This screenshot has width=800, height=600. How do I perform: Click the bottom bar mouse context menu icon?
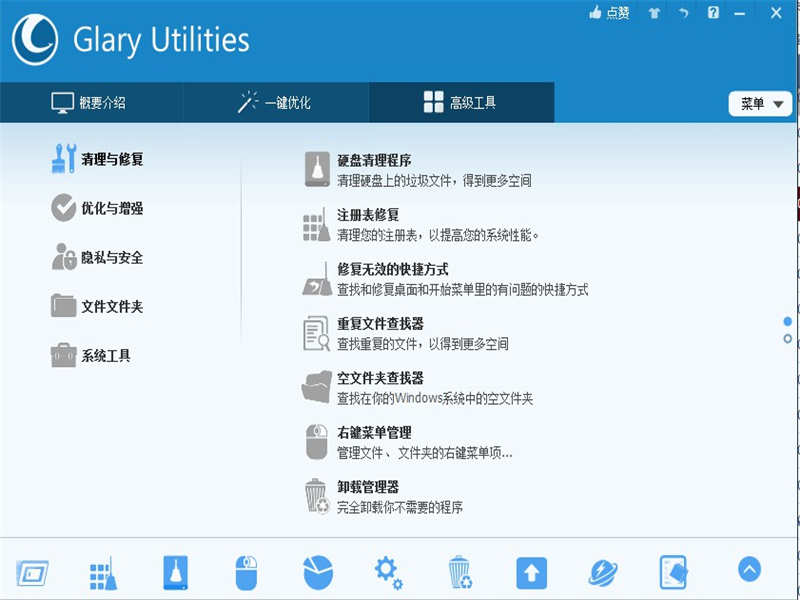246,573
